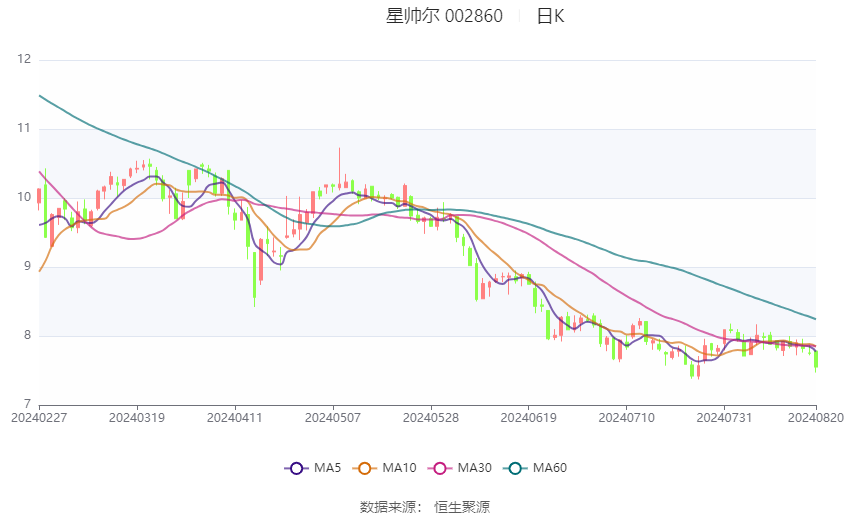The height and width of the screenshot is (517, 850).
Task: Click the 20240411 date axis label
Action: click(x=235, y=418)
